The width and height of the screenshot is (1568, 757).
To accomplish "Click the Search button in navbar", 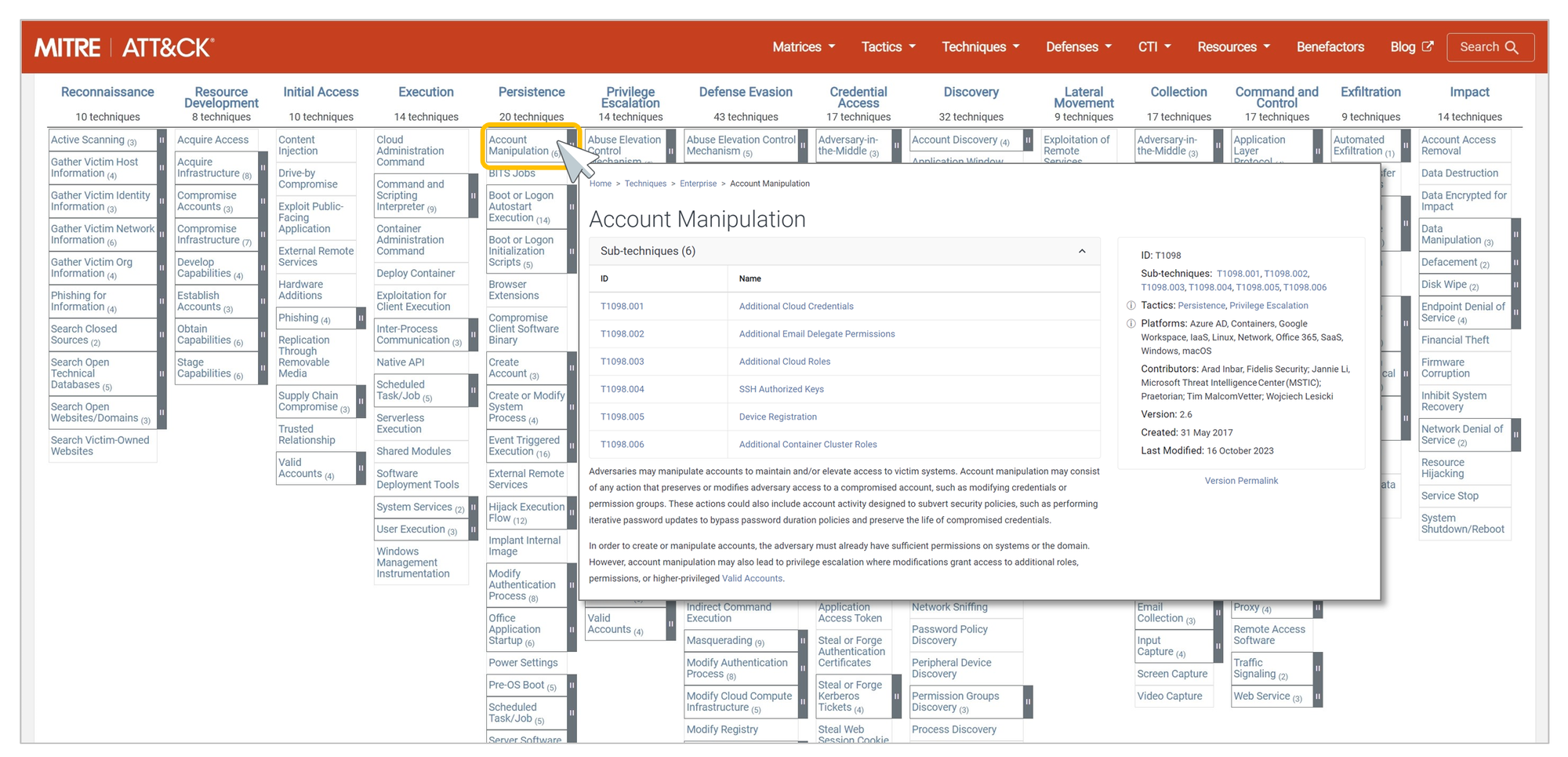I will [1490, 47].
